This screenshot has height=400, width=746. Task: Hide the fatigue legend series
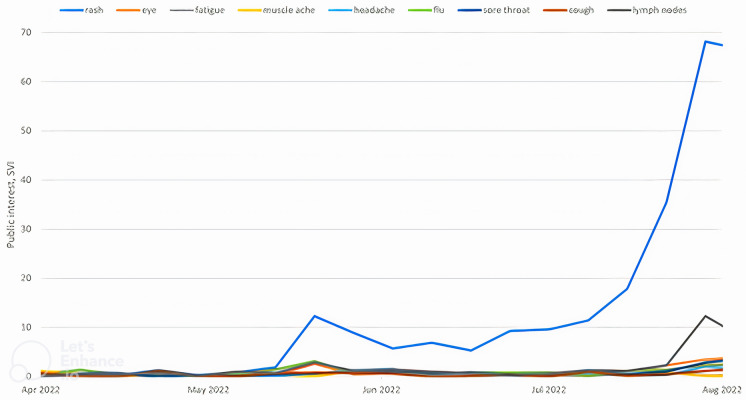coord(197,10)
